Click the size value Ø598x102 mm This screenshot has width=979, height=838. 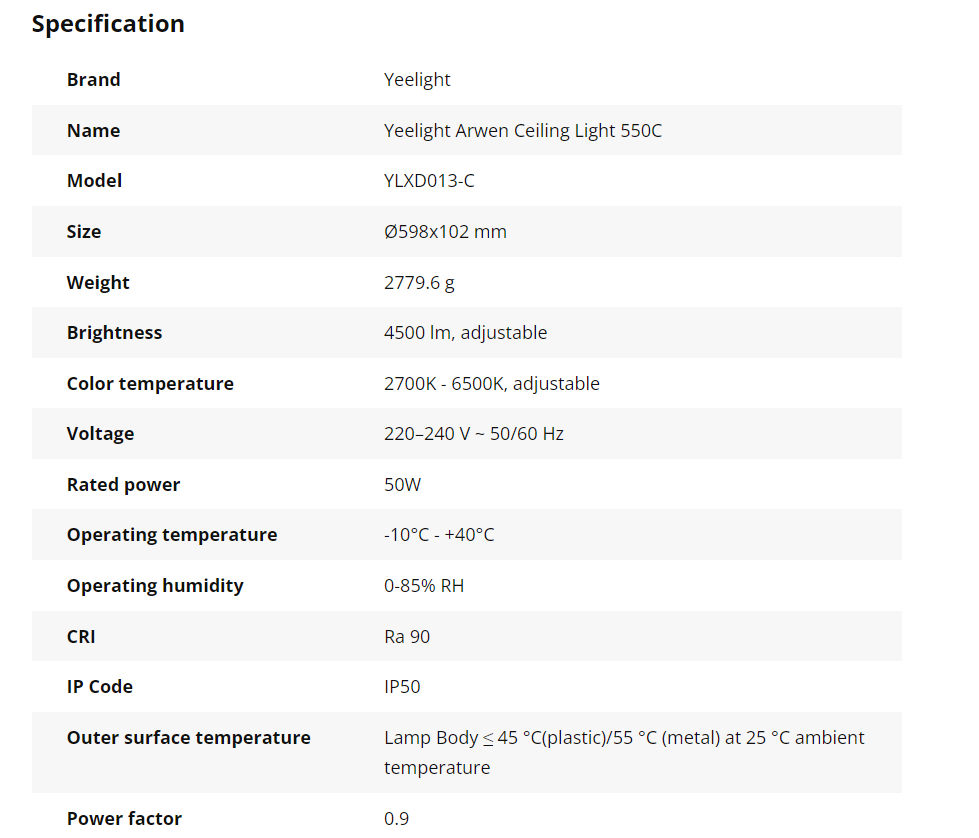445,232
